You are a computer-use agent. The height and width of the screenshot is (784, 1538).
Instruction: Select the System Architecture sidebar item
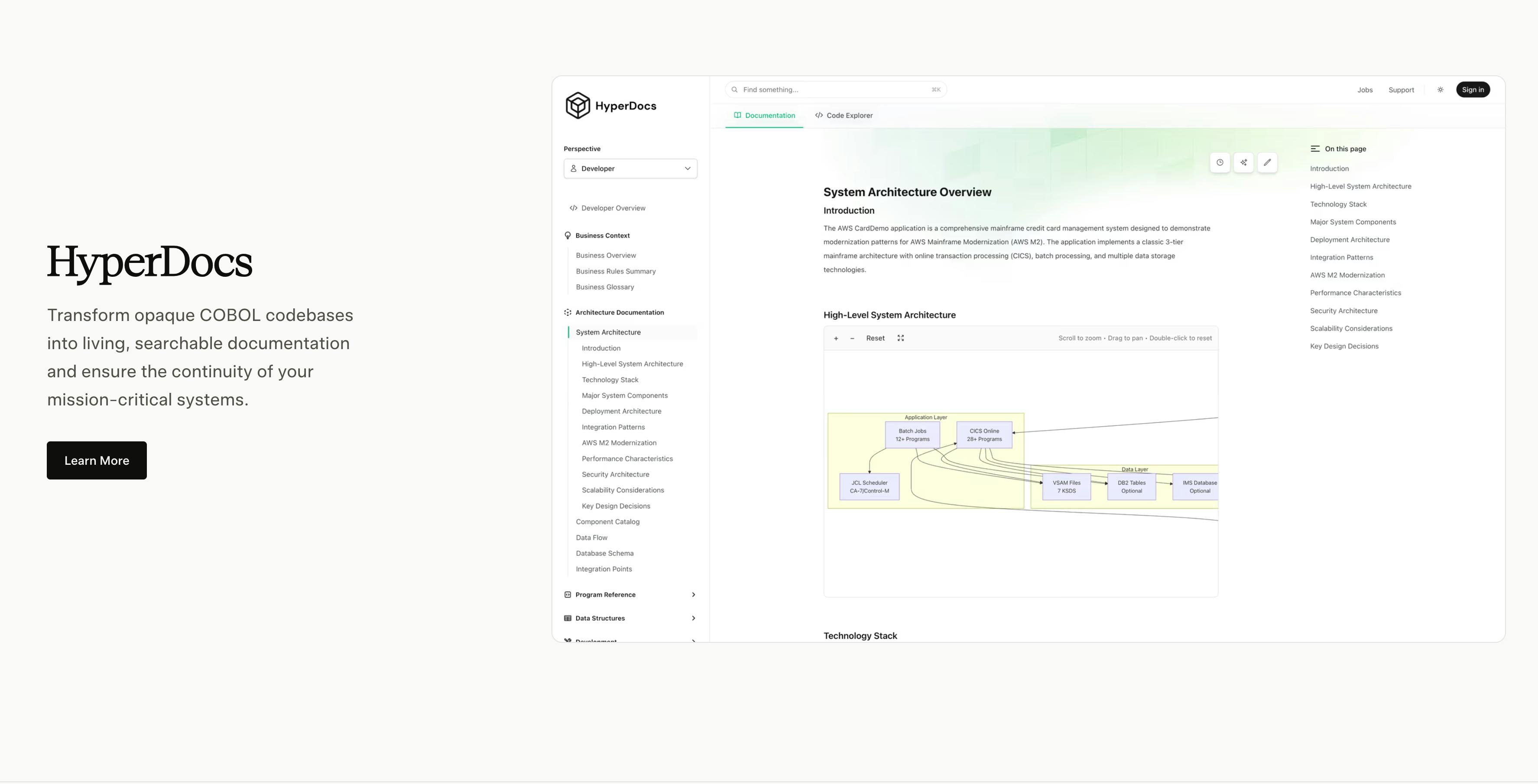coord(632,333)
